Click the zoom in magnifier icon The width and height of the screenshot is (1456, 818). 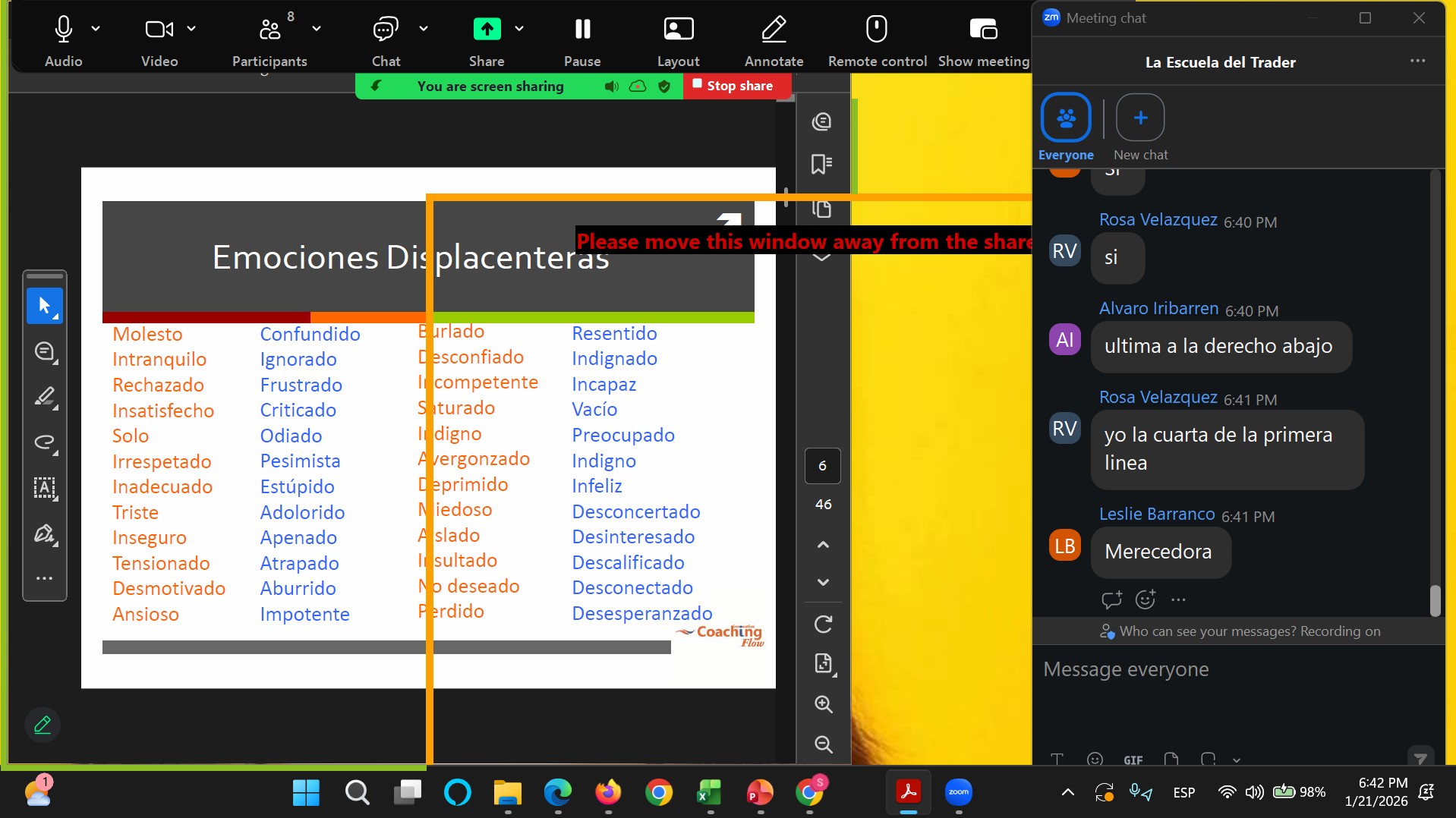coord(823,704)
